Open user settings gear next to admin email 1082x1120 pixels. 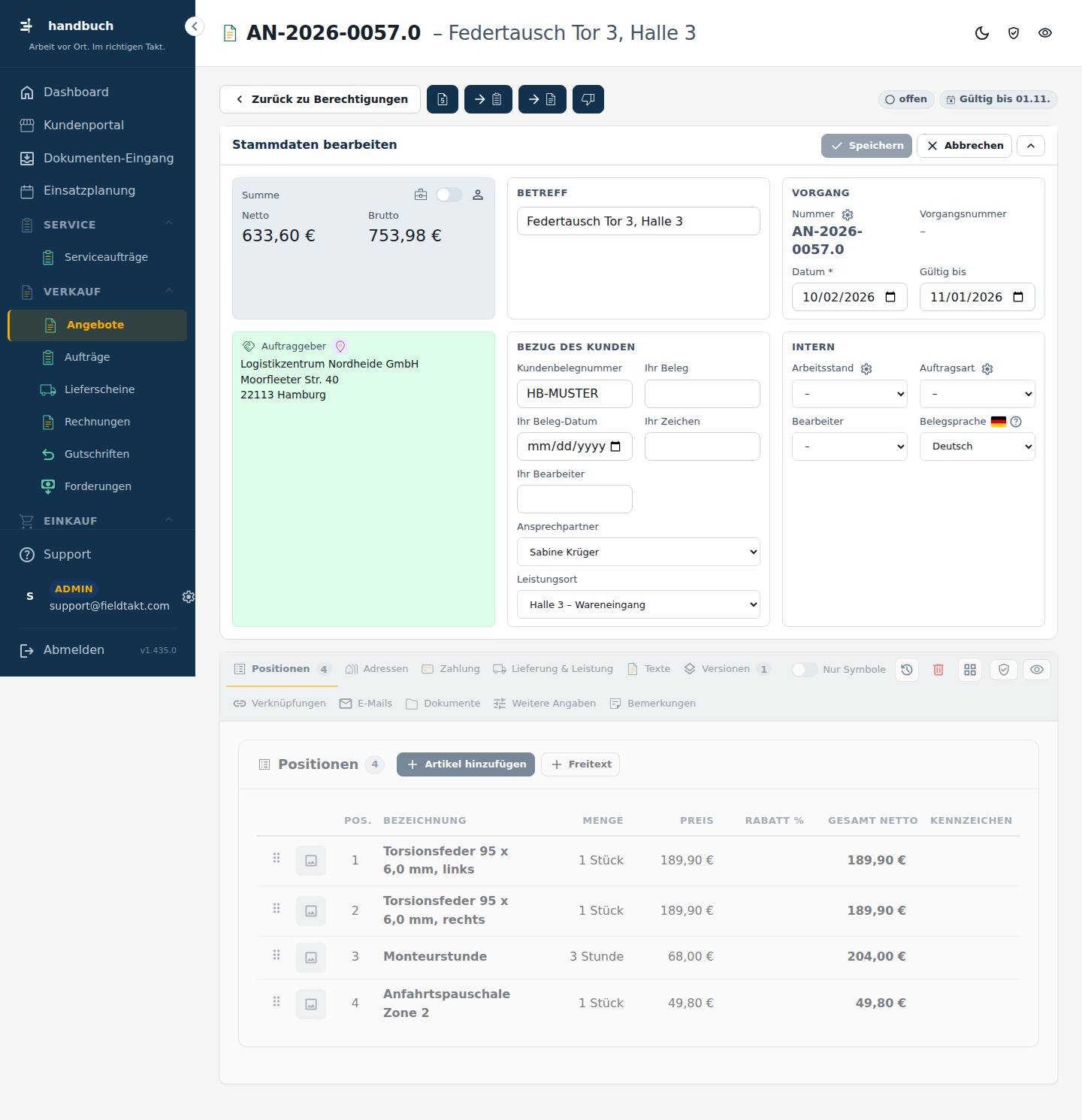click(189, 597)
